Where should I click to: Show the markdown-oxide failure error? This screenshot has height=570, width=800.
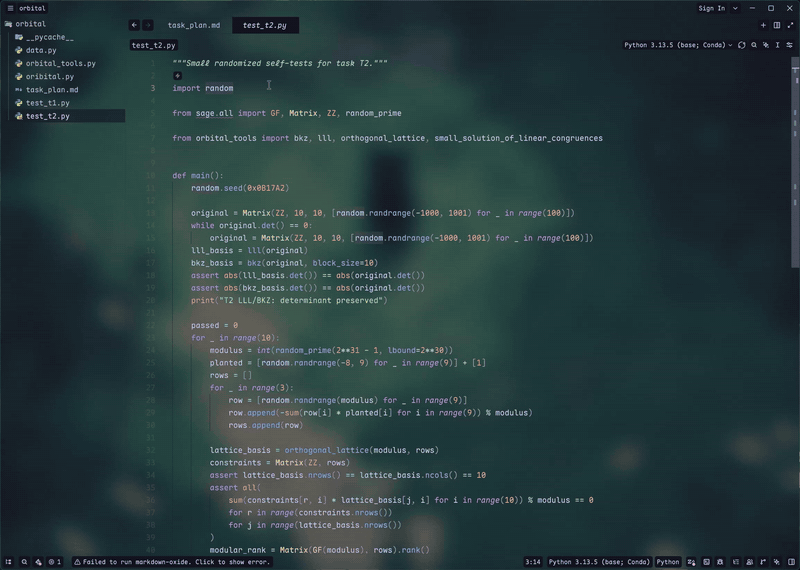(172, 562)
